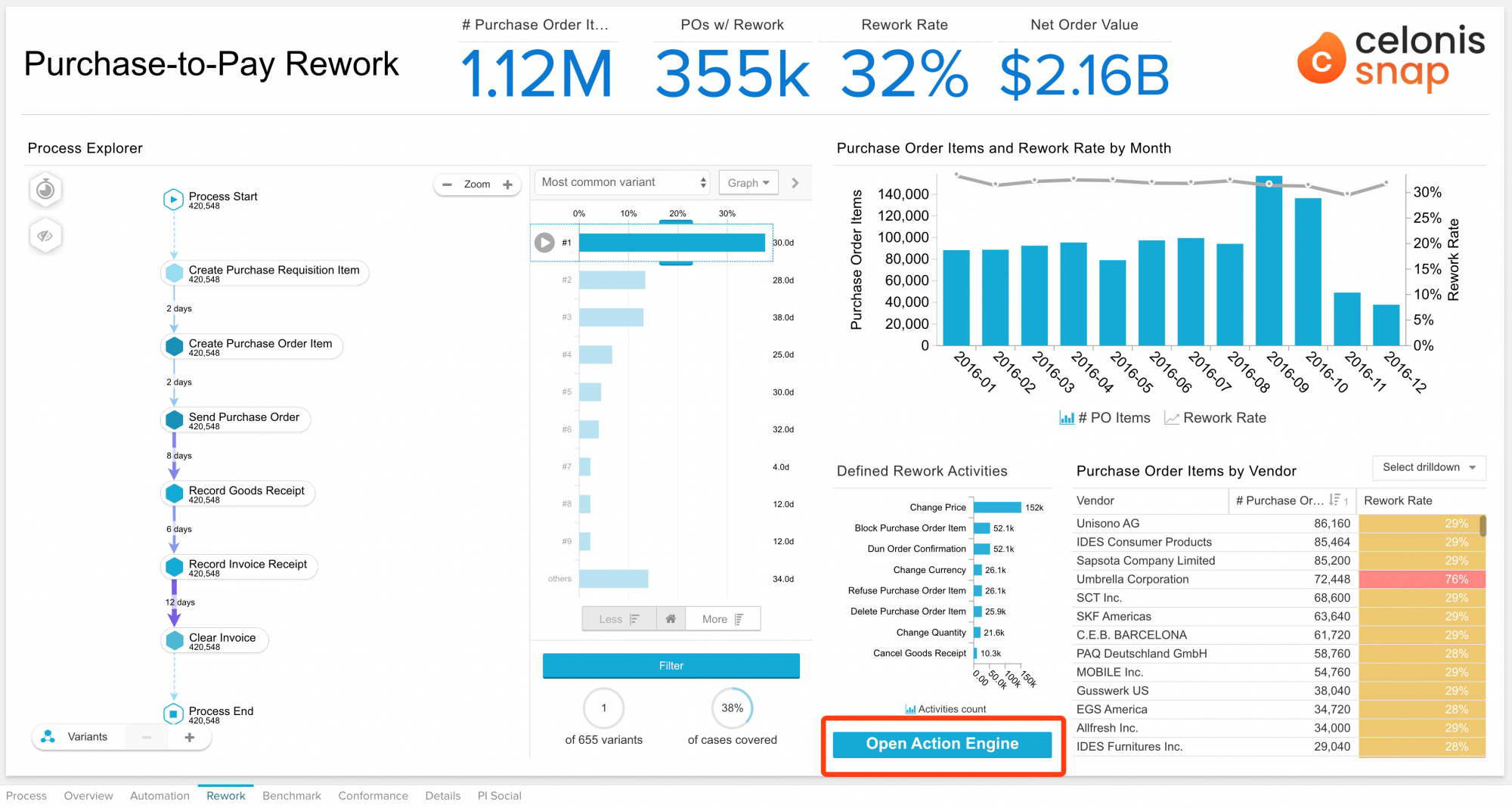Select the Create Purchase Order Item node
This screenshot has height=808, width=1512.
click(x=260, y=345)
